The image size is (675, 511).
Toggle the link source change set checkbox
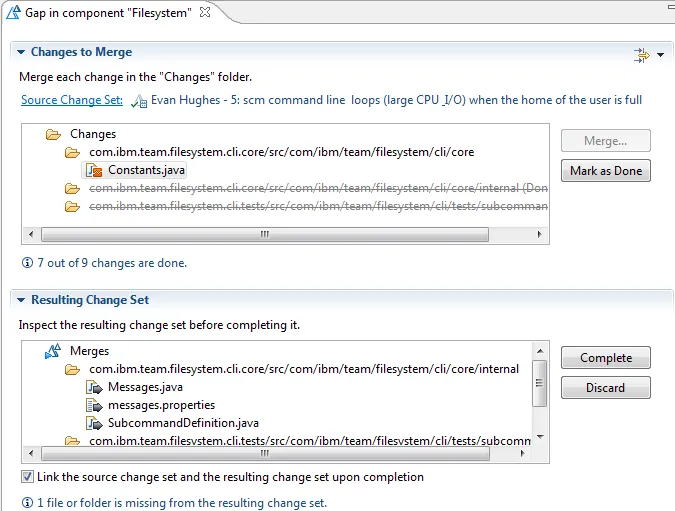[27, 477]
